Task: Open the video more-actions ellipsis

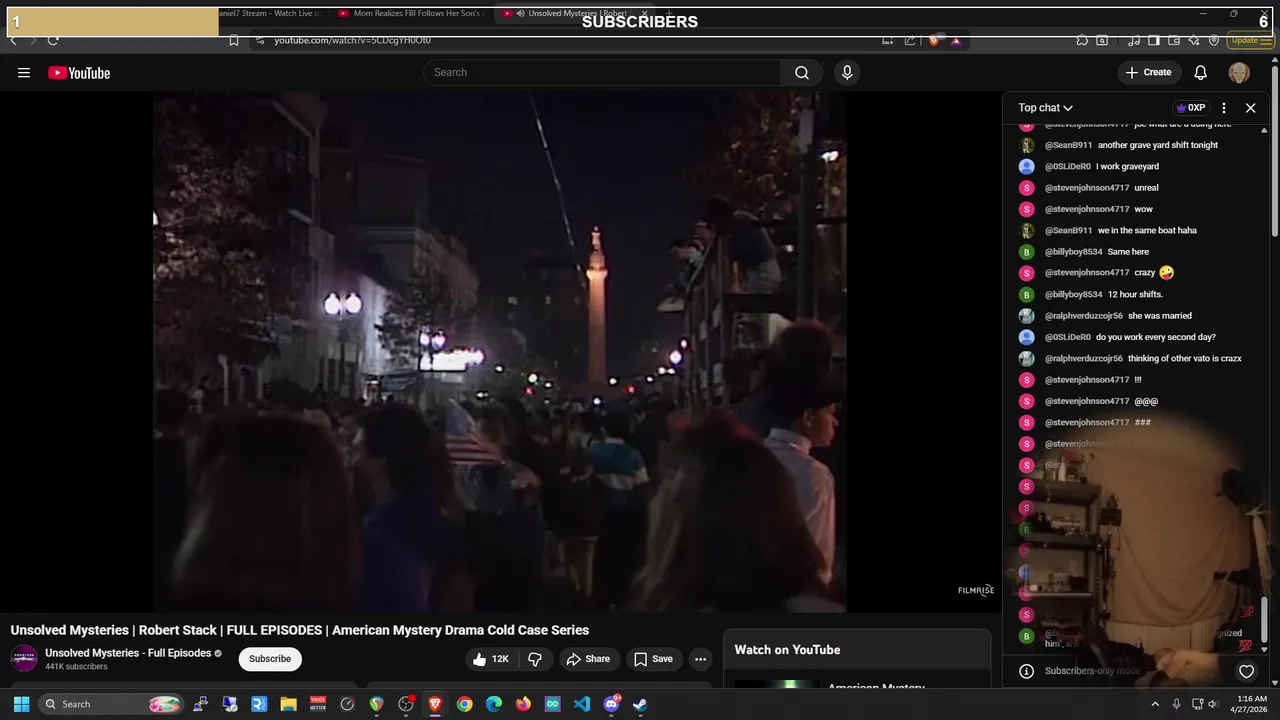Action: point(700,659)
